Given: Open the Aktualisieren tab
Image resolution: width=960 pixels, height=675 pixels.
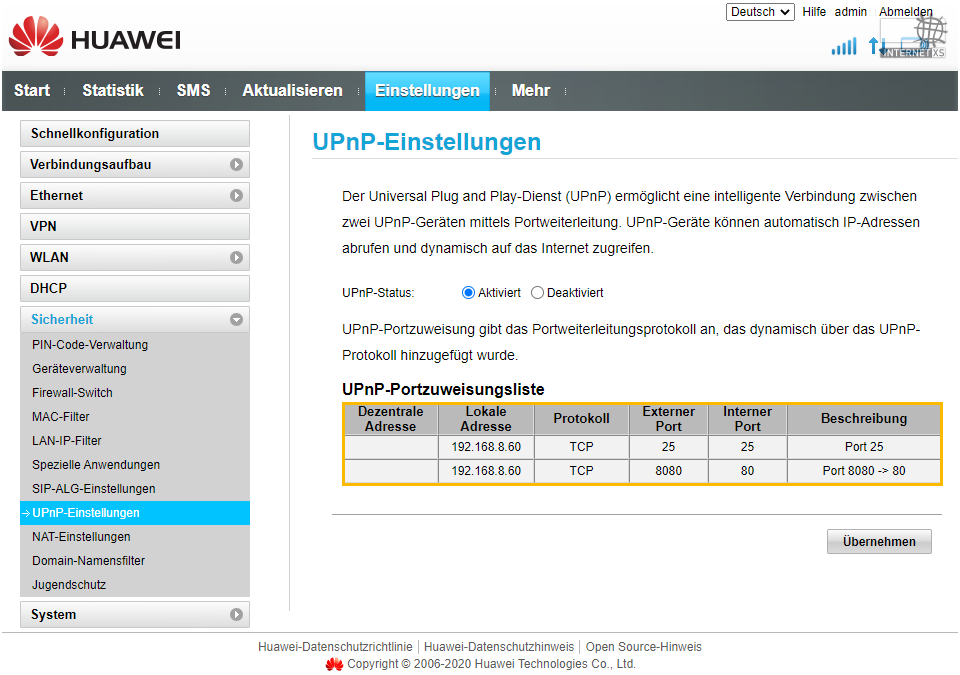Looking at the screenshot, I should click(293, 91).
